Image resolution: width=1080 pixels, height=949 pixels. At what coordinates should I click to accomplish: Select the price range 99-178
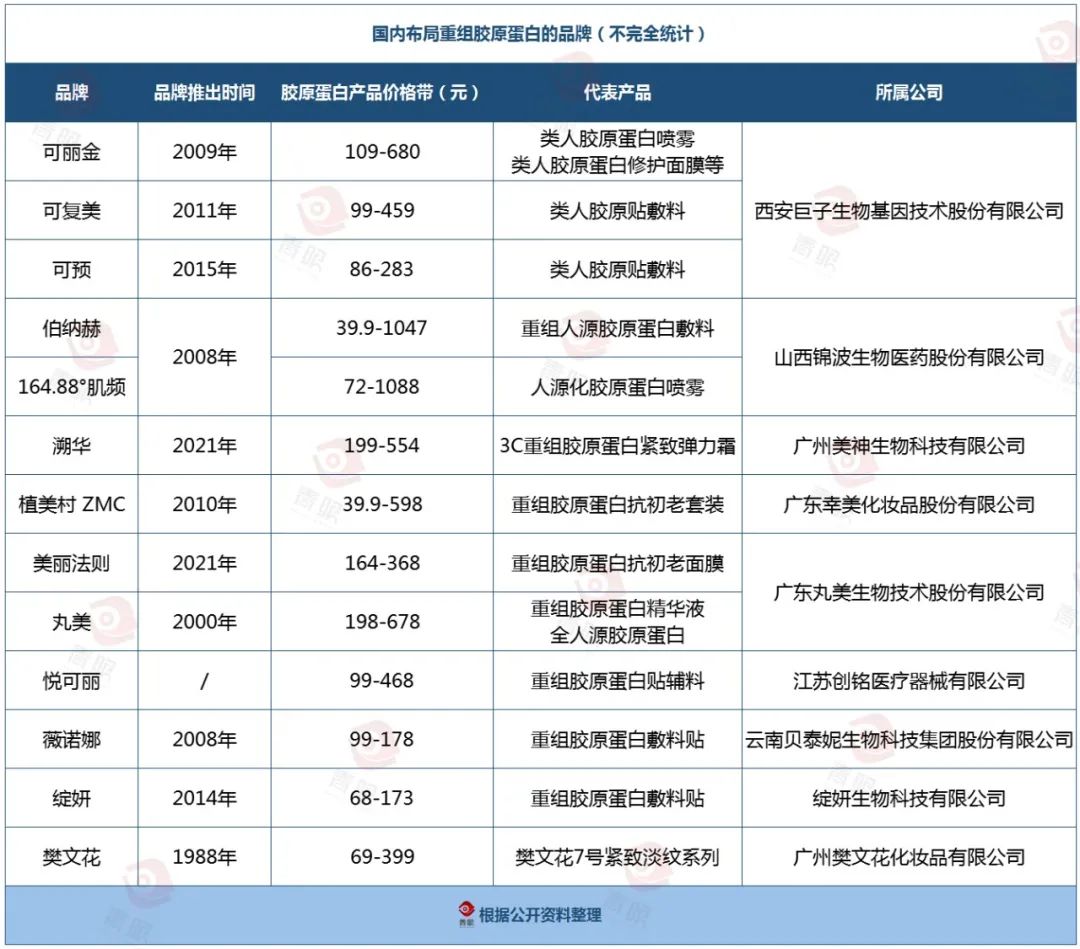click(x=382, y=740)
